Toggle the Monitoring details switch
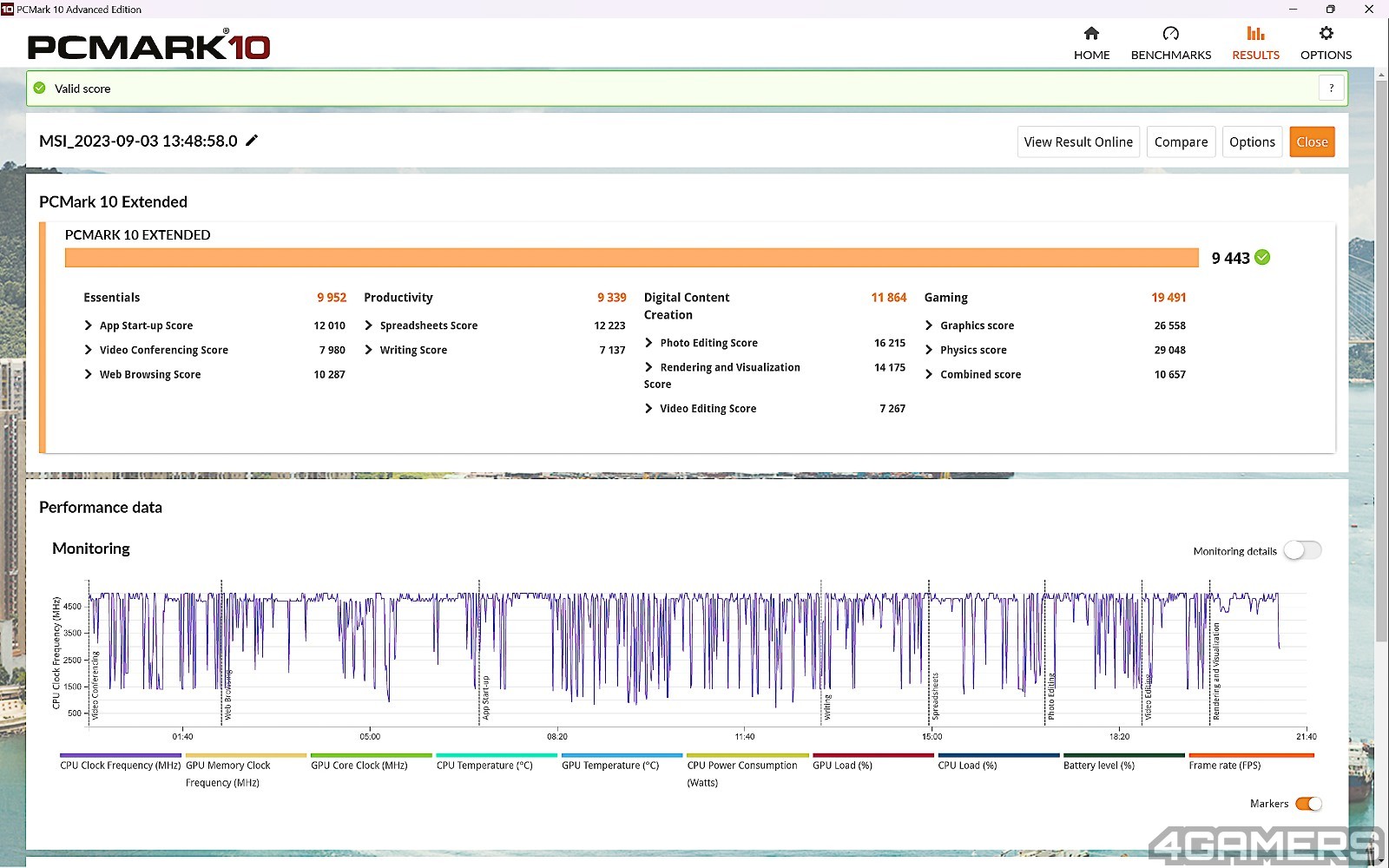This screenshot has height=868, width=1389. (x=1303, y=550)
